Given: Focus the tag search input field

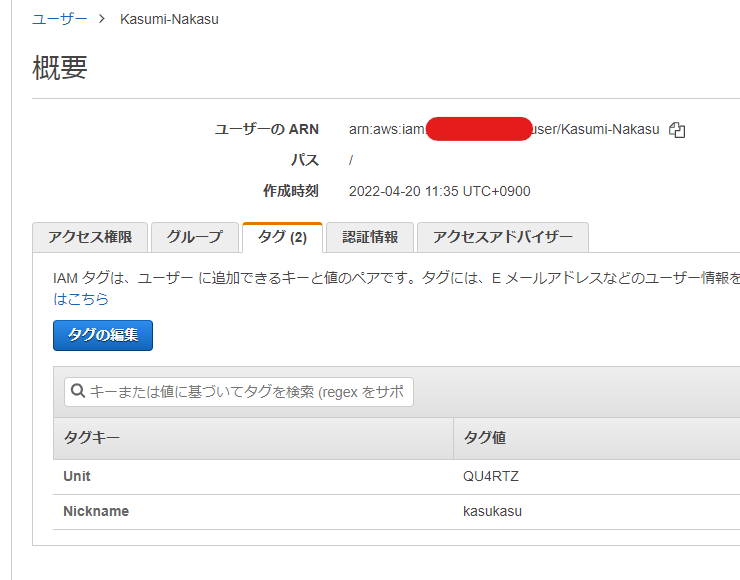Looking at the screenshot, I should (x=239, y=392).
